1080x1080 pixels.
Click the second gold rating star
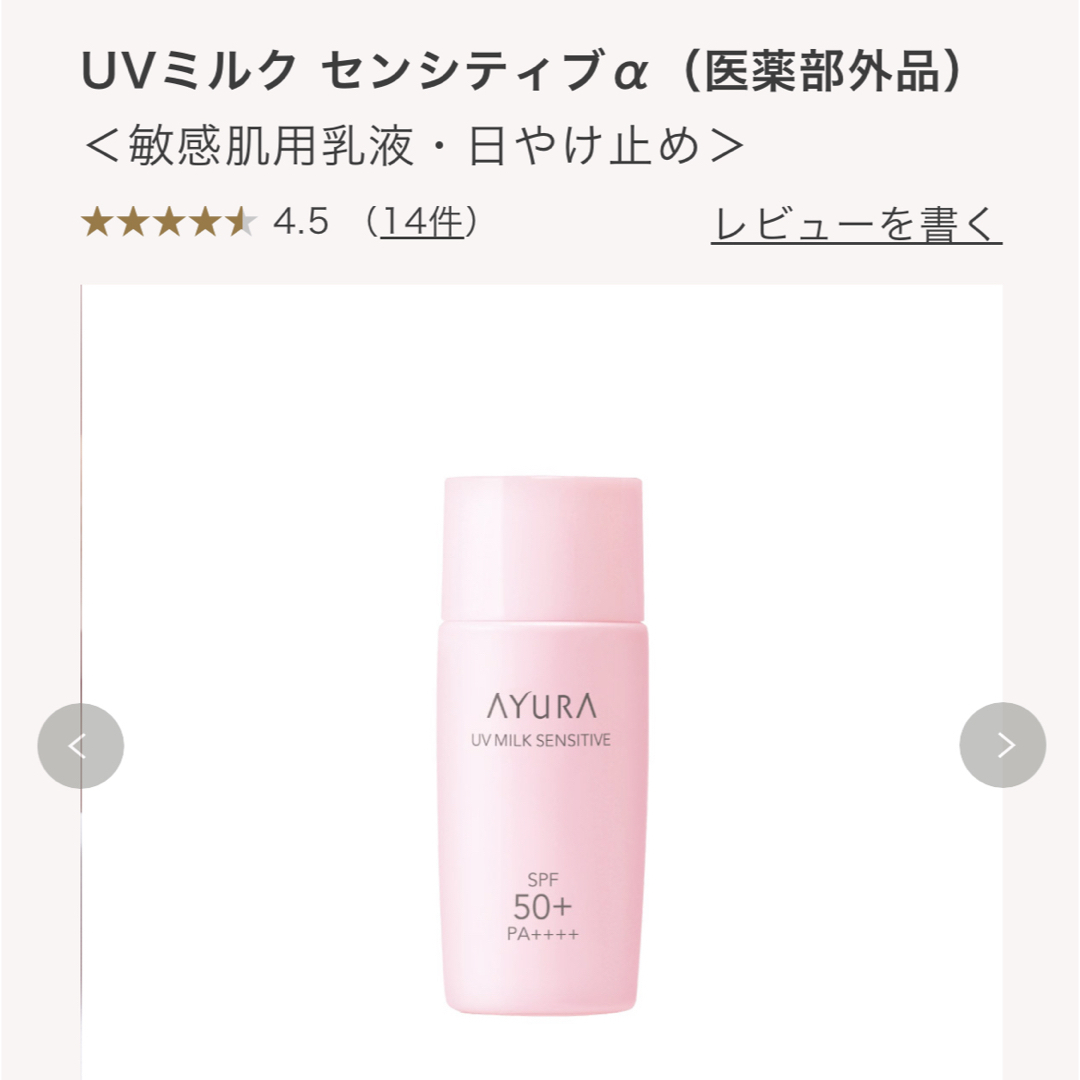133,222
